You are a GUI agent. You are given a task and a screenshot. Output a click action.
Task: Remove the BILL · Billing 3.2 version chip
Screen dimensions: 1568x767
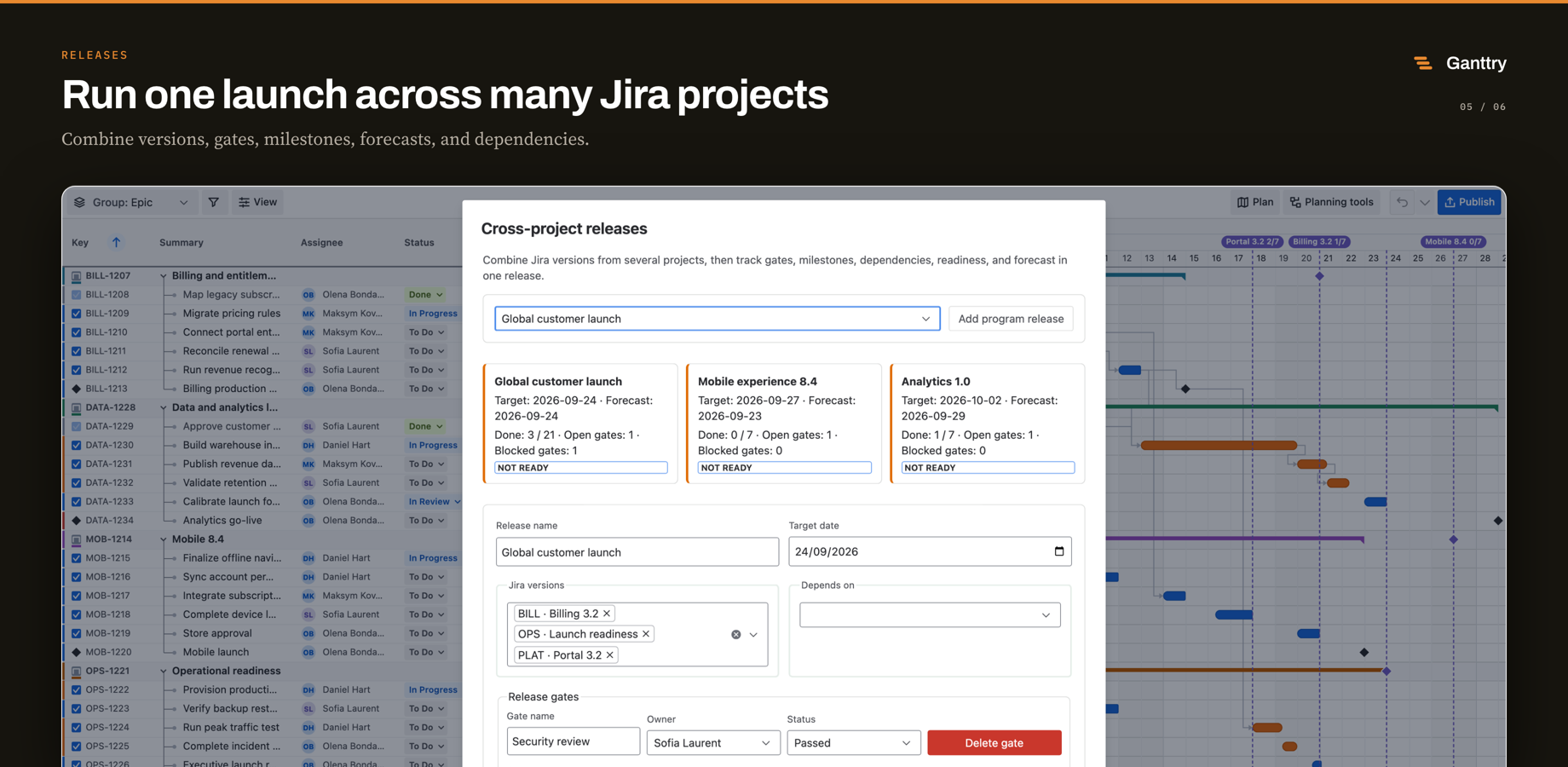(x=607, y=614)
